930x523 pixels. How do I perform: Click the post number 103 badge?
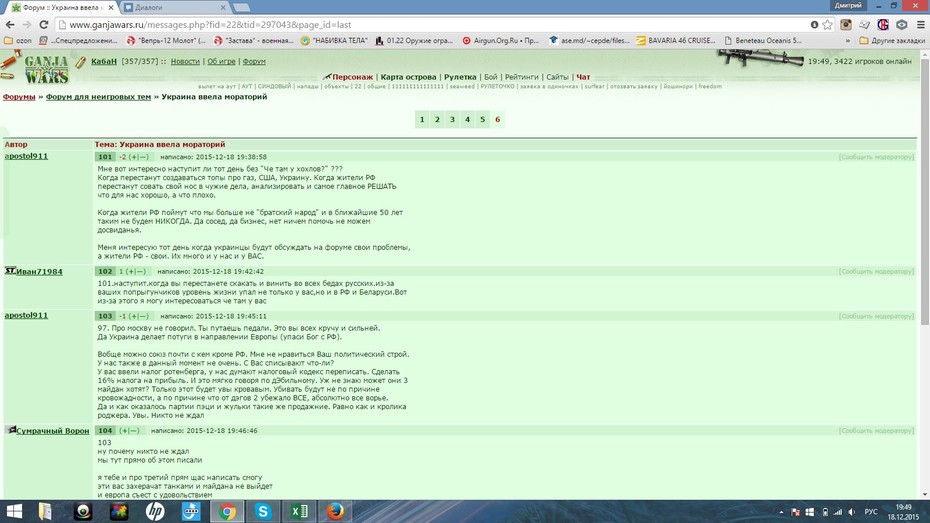pos(105,316)
